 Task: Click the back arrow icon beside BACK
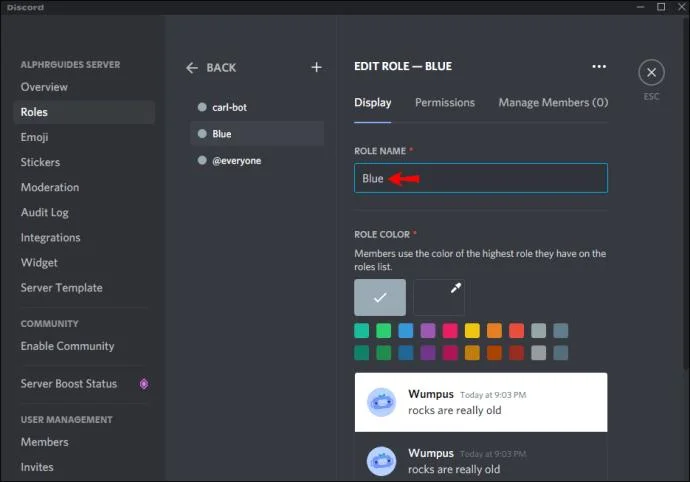tap(192, 68)
